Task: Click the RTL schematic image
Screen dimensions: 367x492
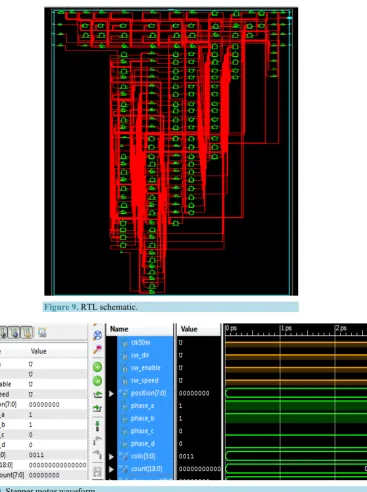Action: (171, 151)
